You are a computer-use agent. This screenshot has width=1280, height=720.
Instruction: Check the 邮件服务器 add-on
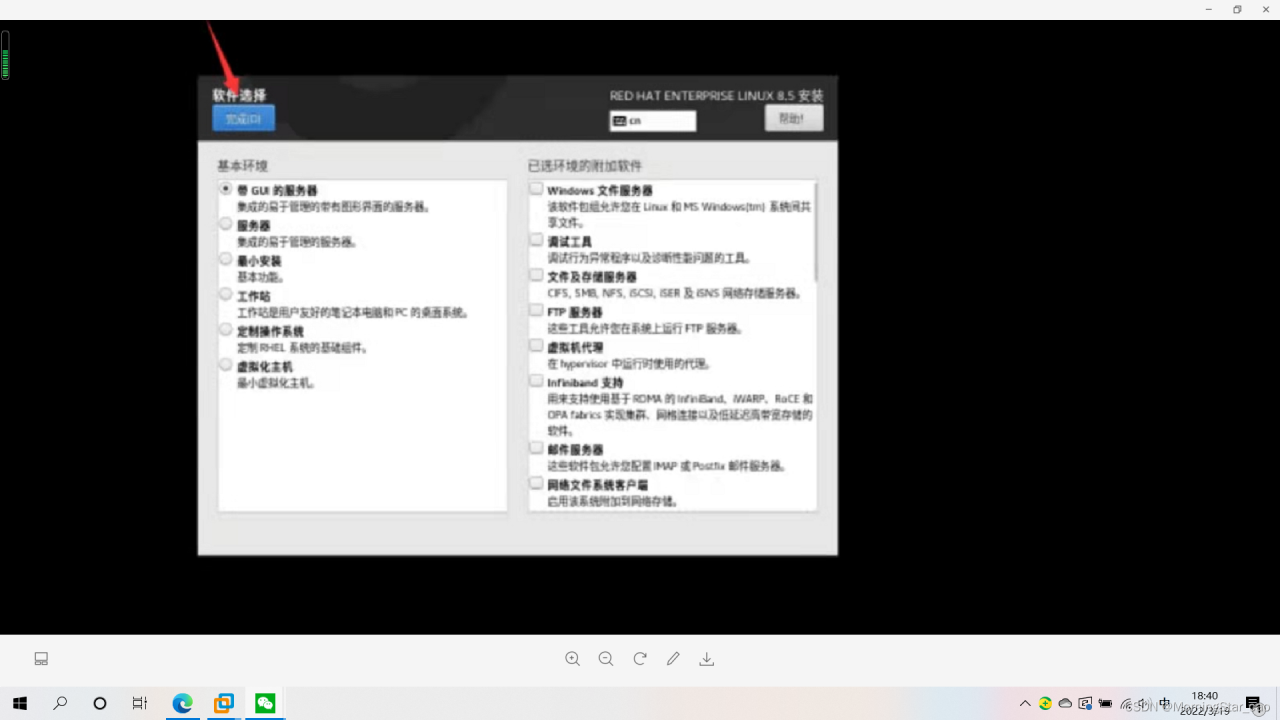coord(537,449)
